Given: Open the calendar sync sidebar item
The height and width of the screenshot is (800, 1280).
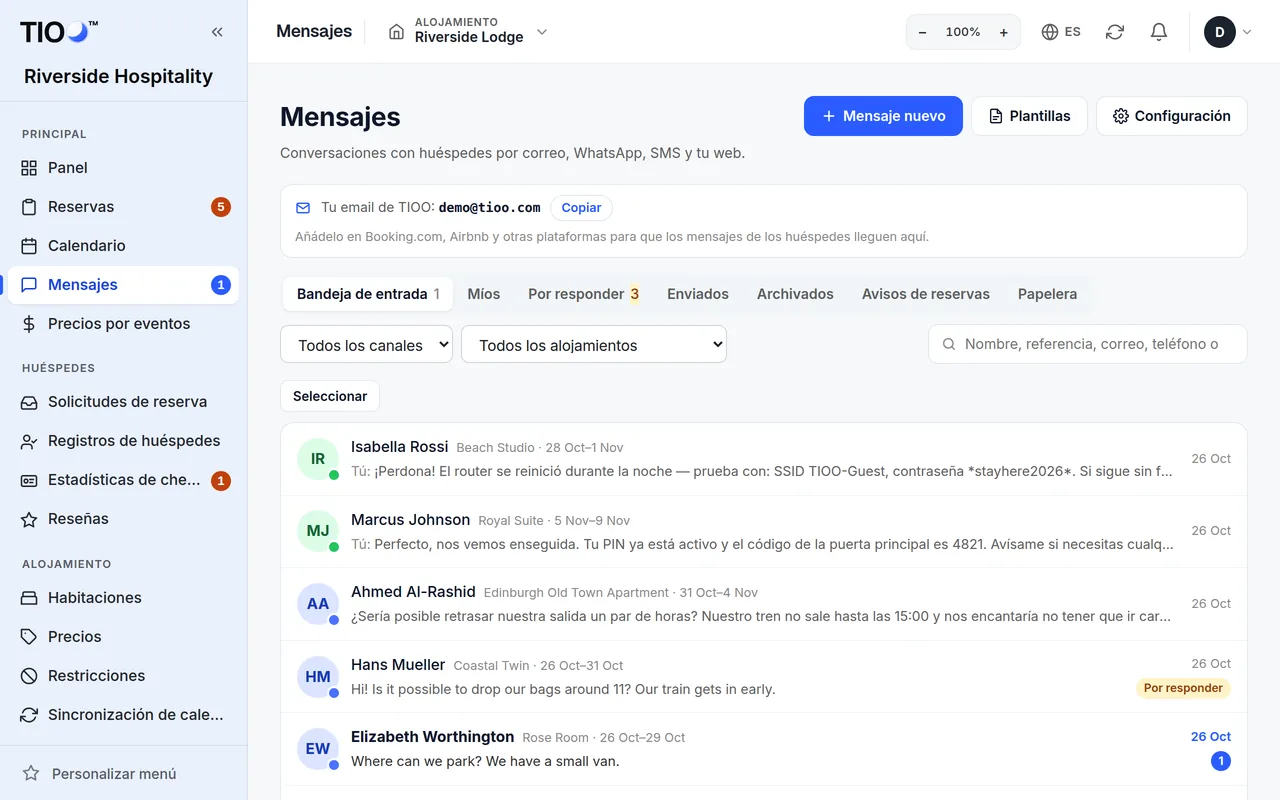Looking at the screenshot, I should [123, 715].
